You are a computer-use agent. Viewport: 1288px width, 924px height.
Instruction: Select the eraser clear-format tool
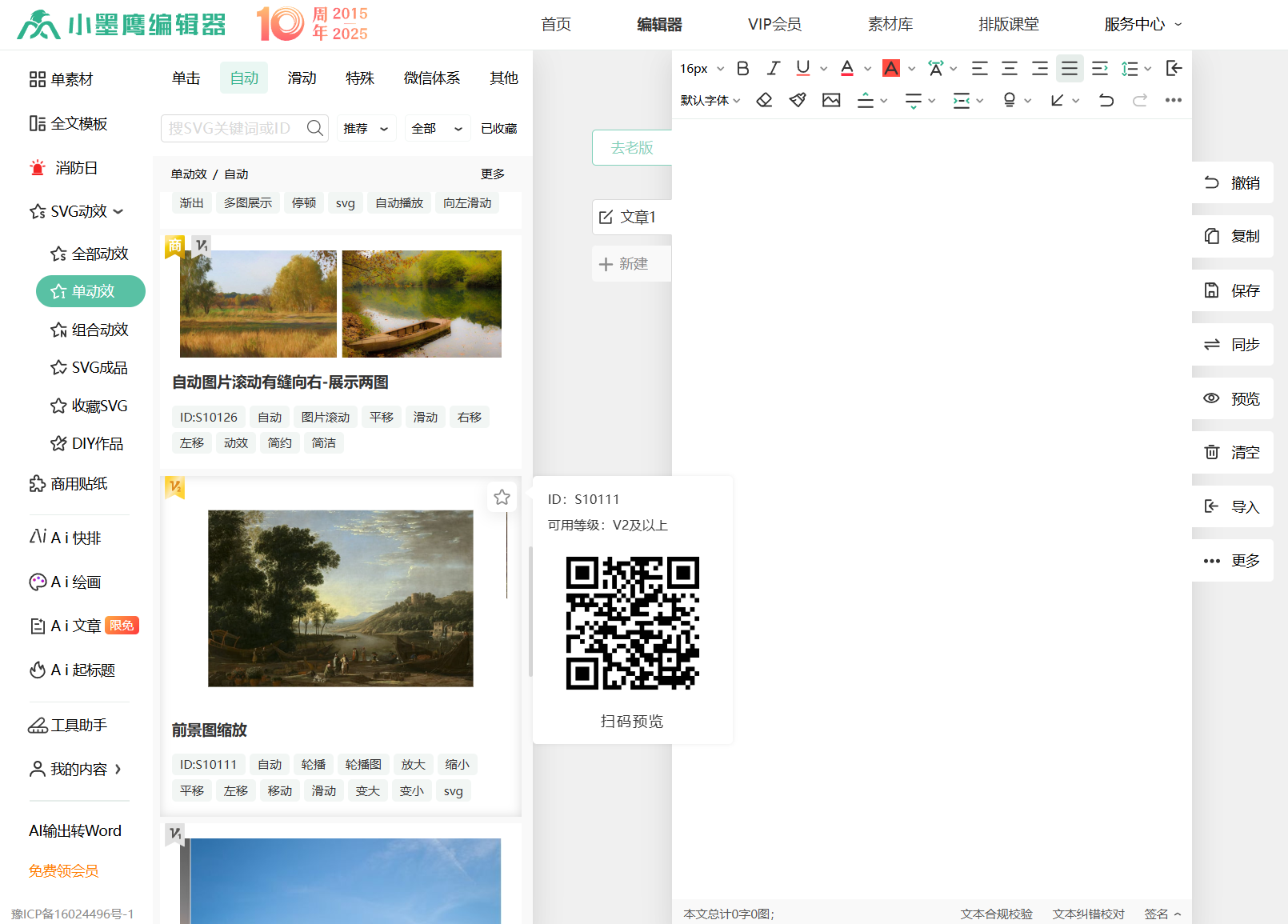(x=764, y=100)
